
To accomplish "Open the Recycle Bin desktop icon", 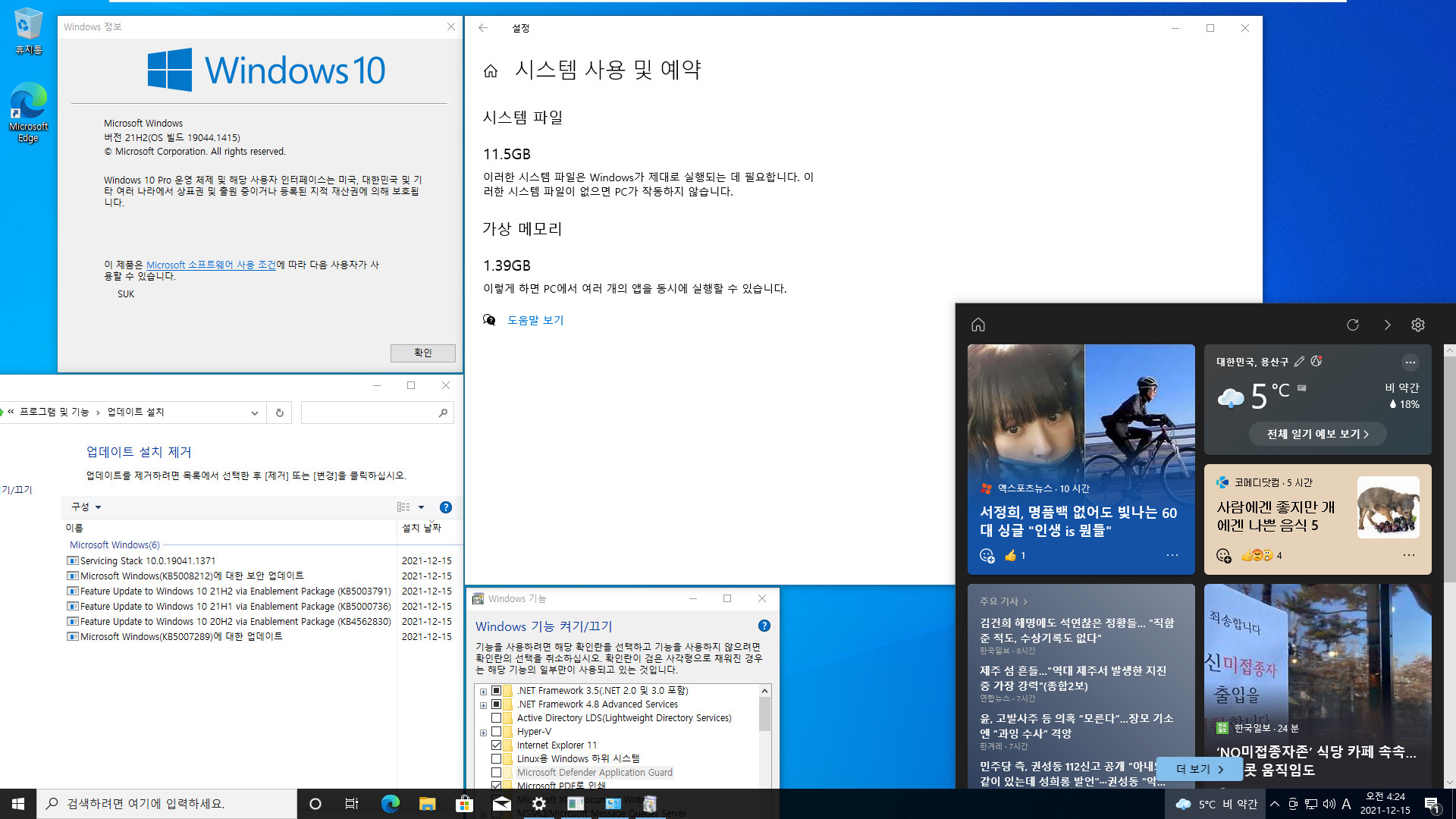I will click(x=28, y=31).
